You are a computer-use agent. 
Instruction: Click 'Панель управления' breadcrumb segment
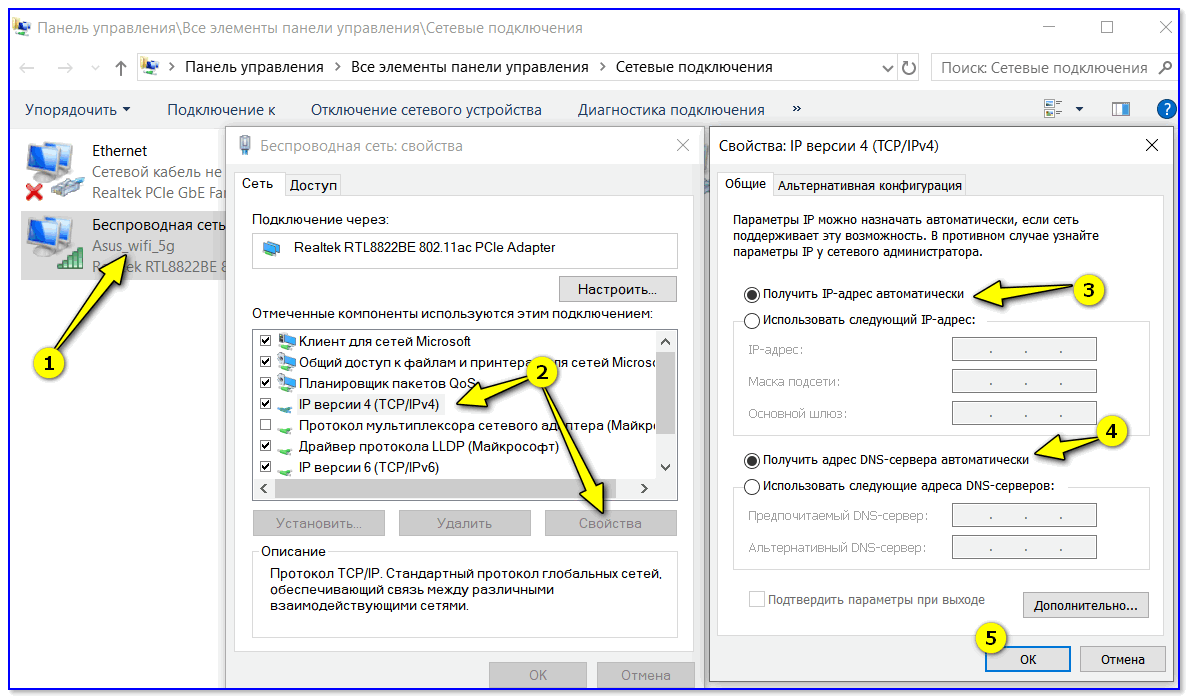point(254,67)
